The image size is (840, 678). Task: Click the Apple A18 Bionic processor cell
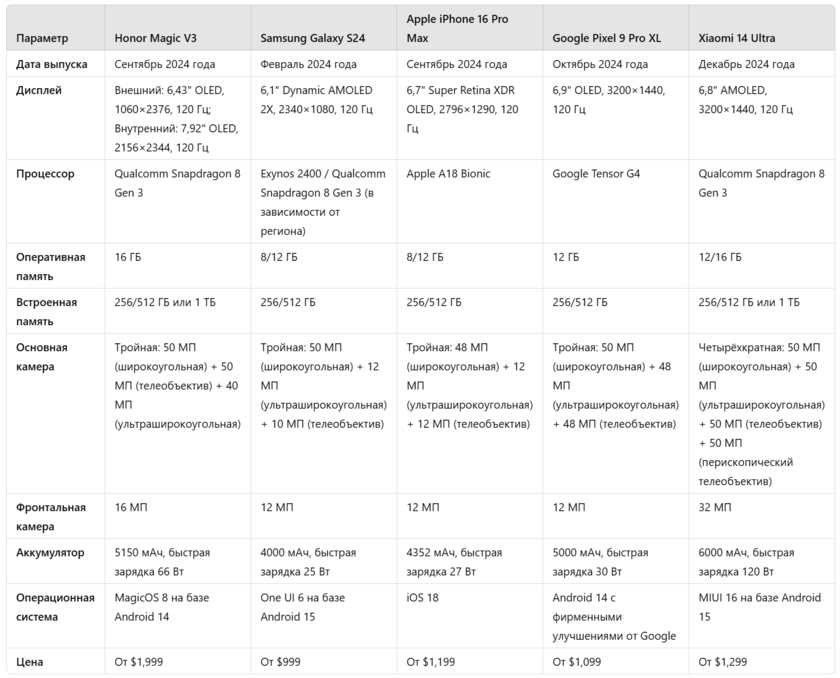[x=449, y=174]
